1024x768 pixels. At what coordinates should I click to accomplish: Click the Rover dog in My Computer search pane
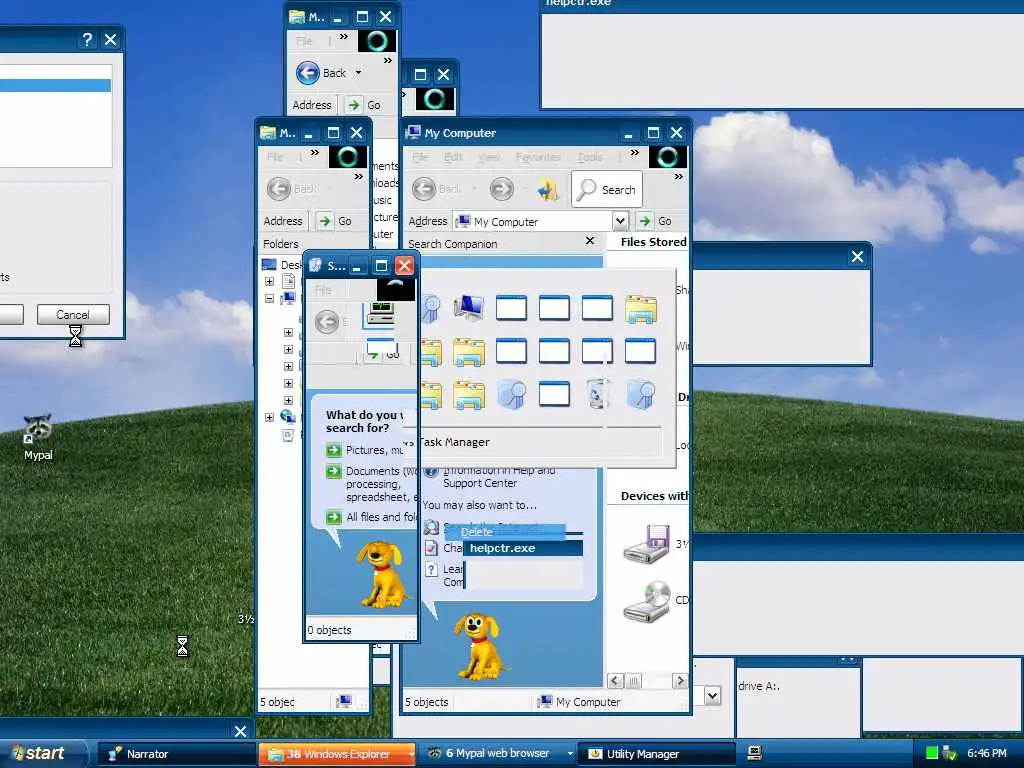[x=481, y=647]
